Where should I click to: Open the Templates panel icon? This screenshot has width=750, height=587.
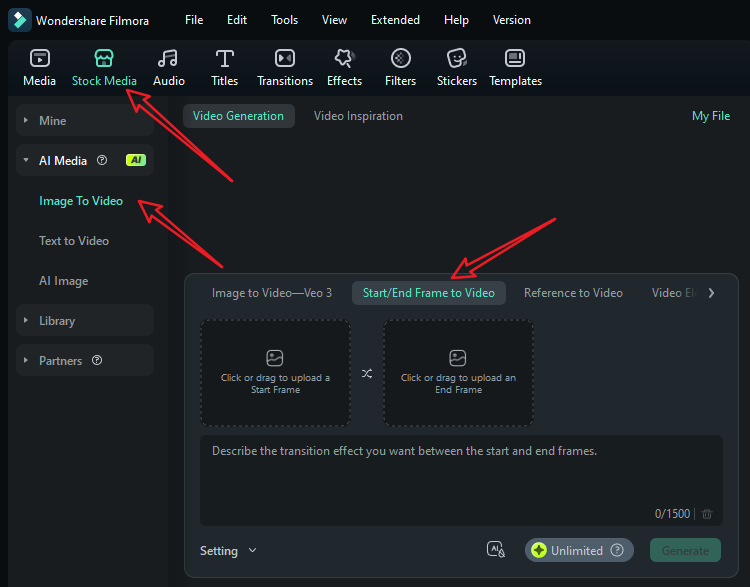pyautogui.click(x=515, y=58)
